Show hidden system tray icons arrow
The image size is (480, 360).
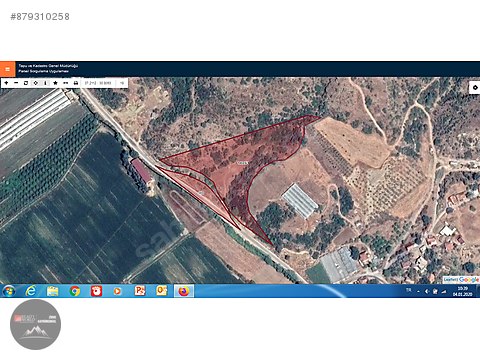pos(418,291)
